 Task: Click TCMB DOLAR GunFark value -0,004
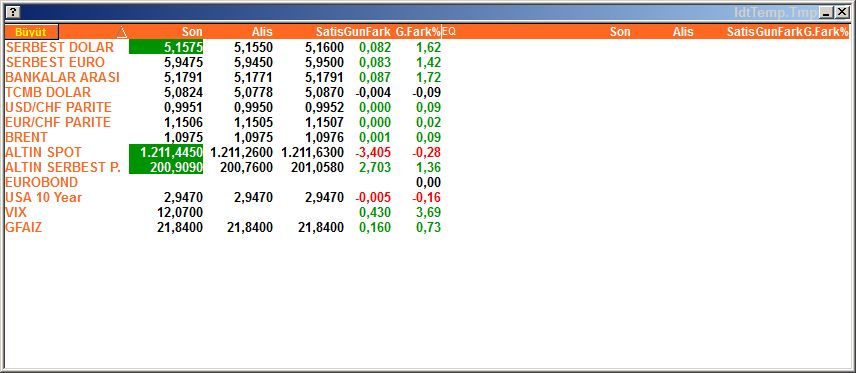click(373, 92)
